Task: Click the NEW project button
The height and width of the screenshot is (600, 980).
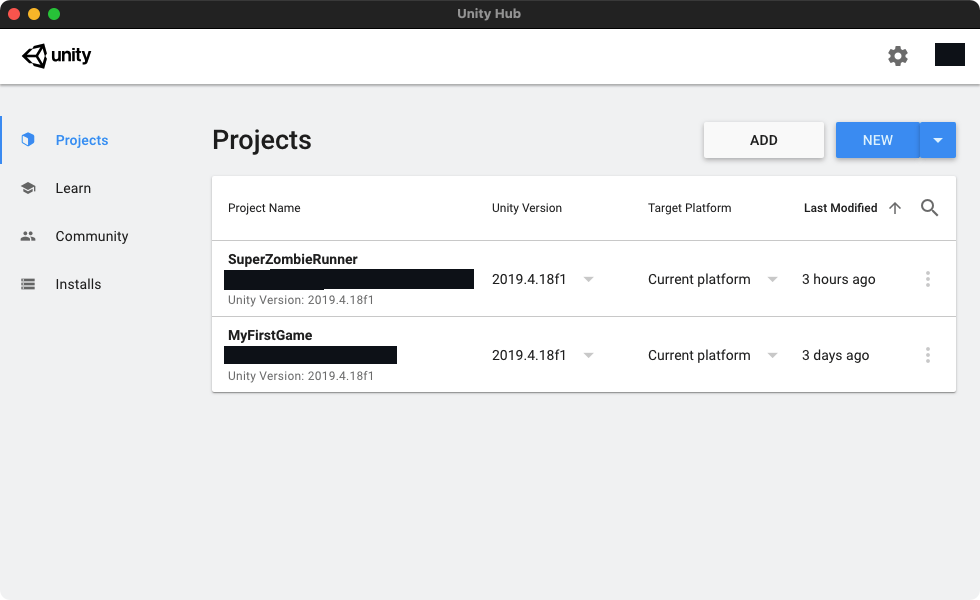Action: point(878,140)
